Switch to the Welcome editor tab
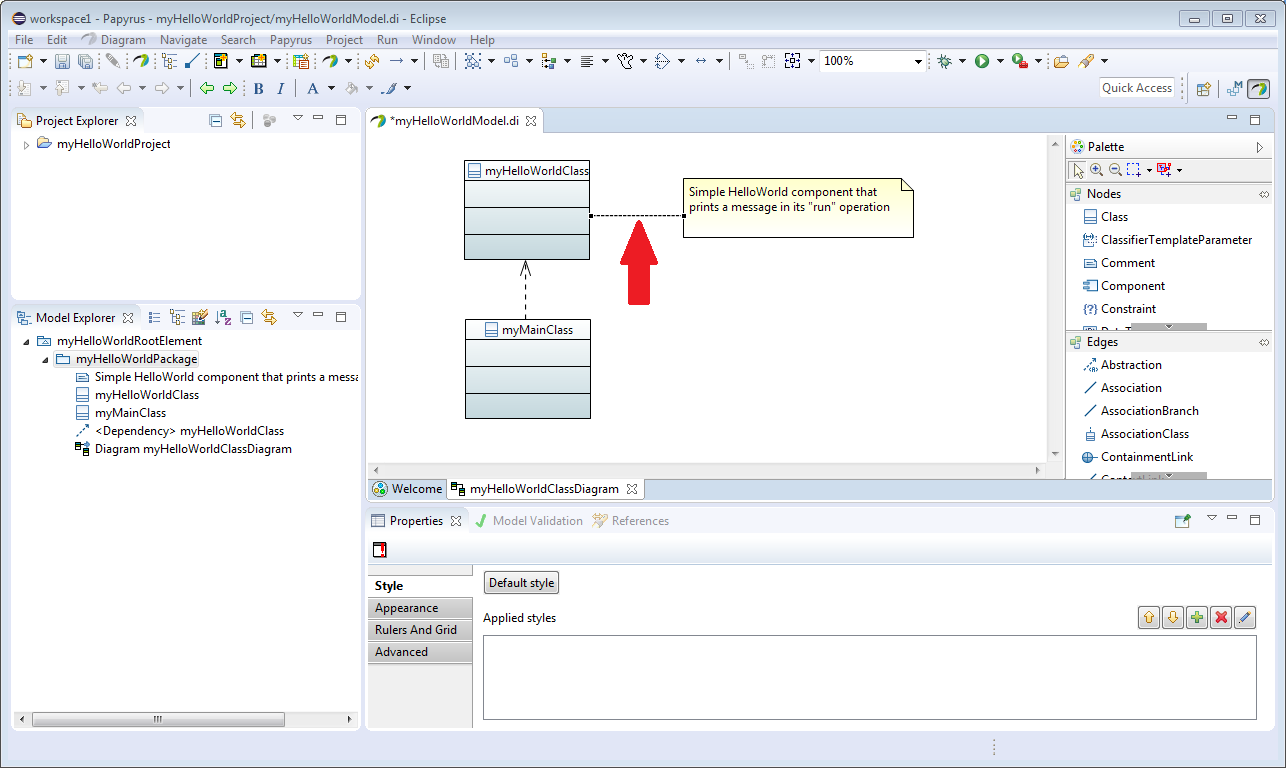 [407, 489]
